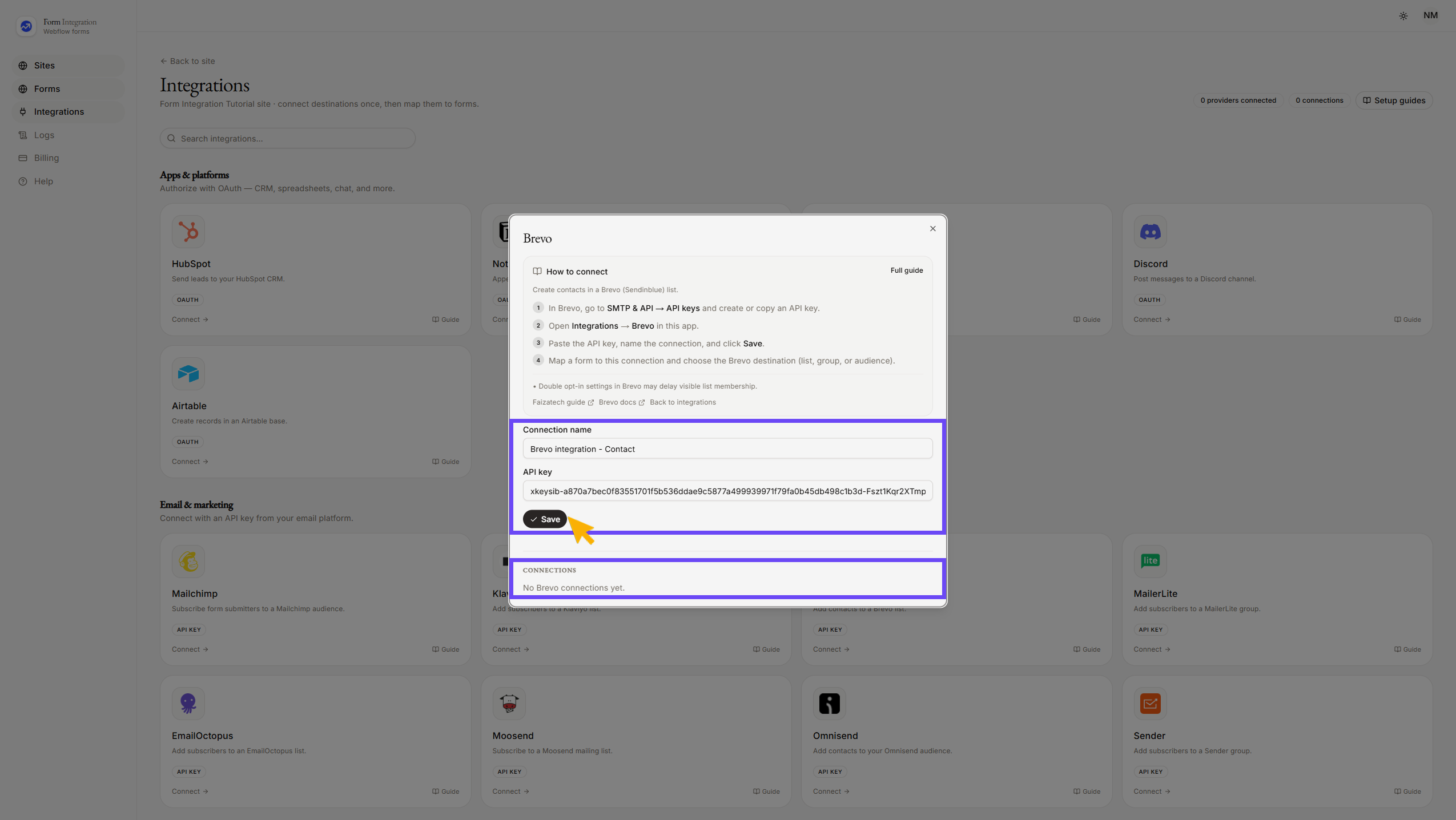The width and height of the screenshot is (1456, 820).
Task: Open the Mailchimp Guide link
Action: [445, 649]
